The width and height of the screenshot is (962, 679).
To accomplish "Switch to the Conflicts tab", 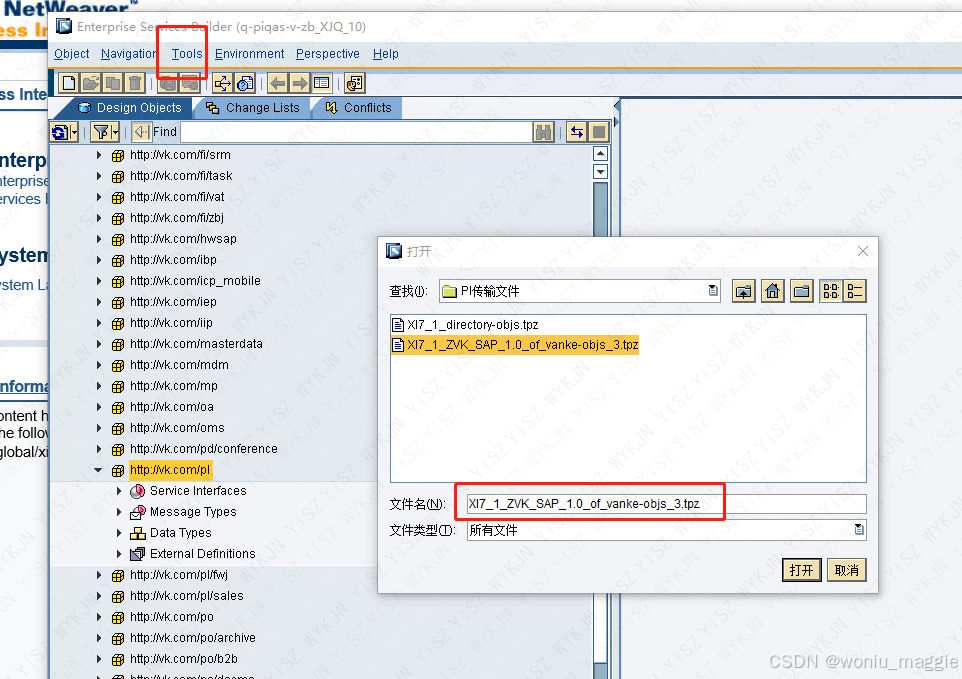I will pyautogui.click(x=358, y=108).
